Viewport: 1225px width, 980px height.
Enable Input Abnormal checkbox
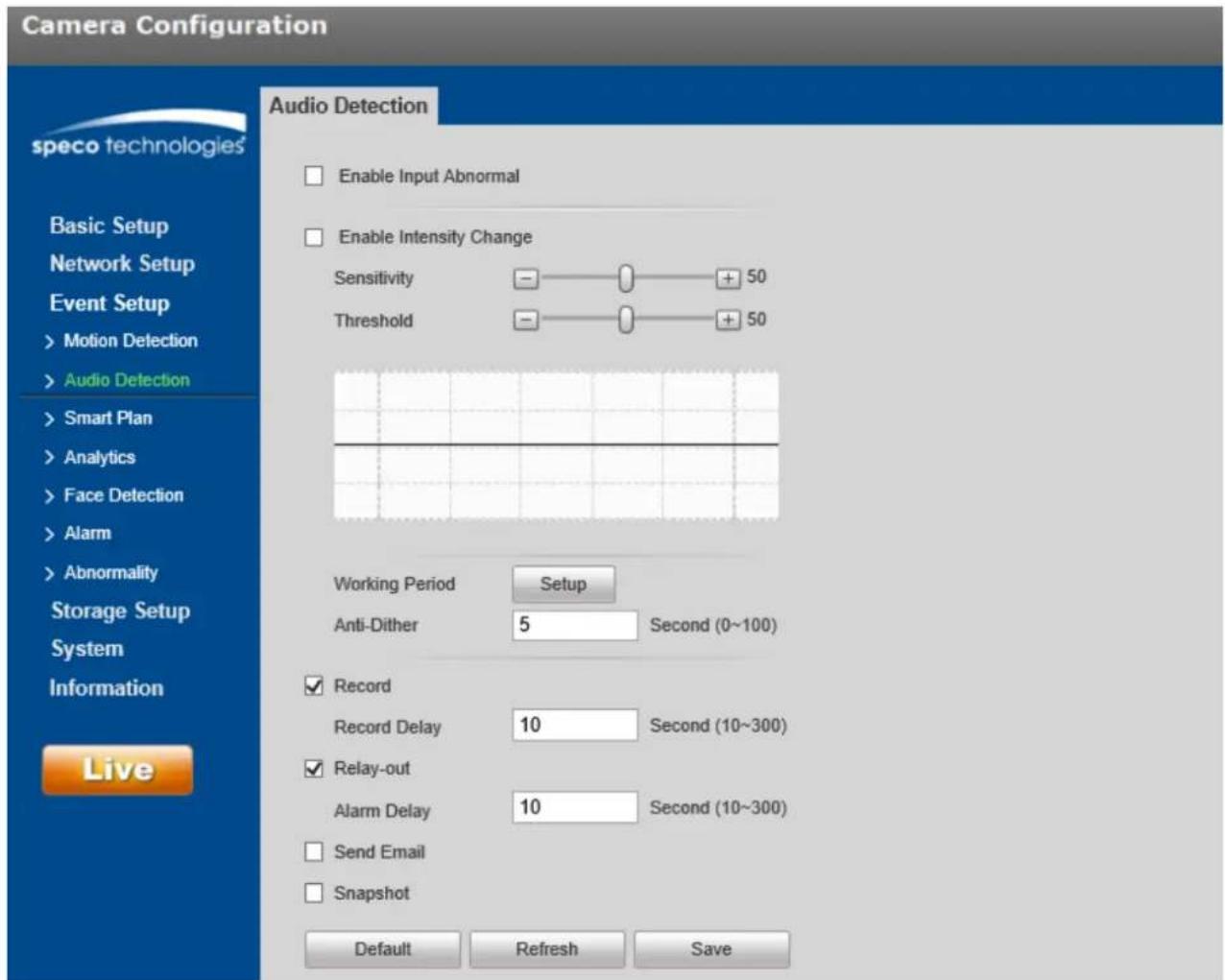click(x=314, y=176)
